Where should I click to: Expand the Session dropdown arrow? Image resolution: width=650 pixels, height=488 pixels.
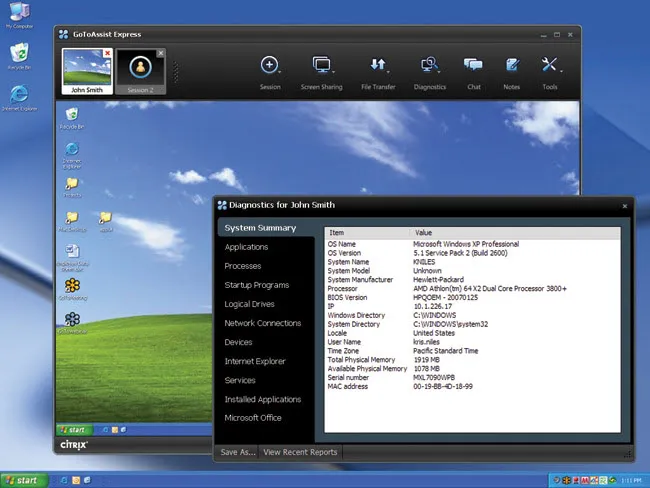tap(280, 72)
